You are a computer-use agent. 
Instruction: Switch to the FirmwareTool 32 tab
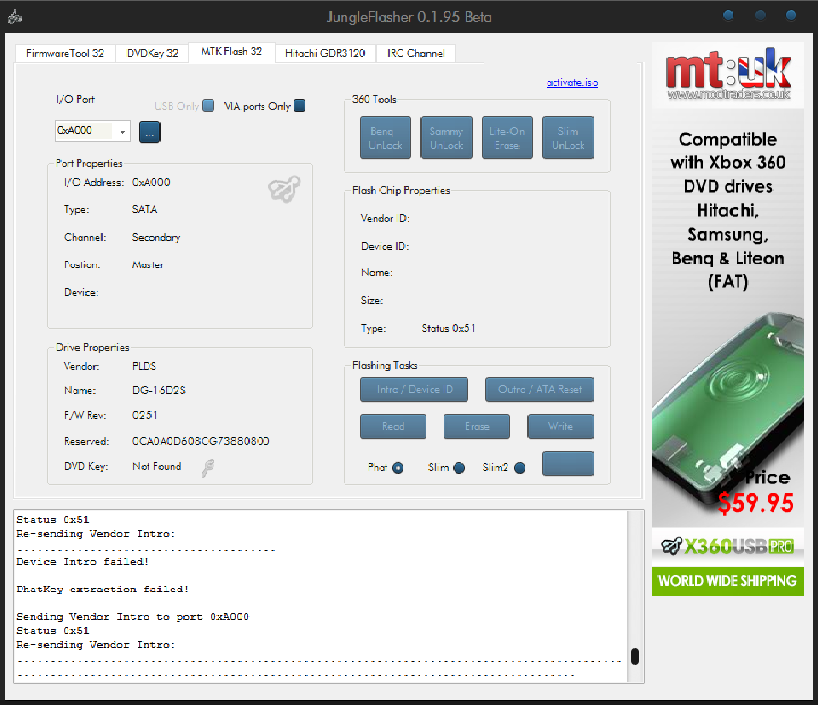point(65,53)
